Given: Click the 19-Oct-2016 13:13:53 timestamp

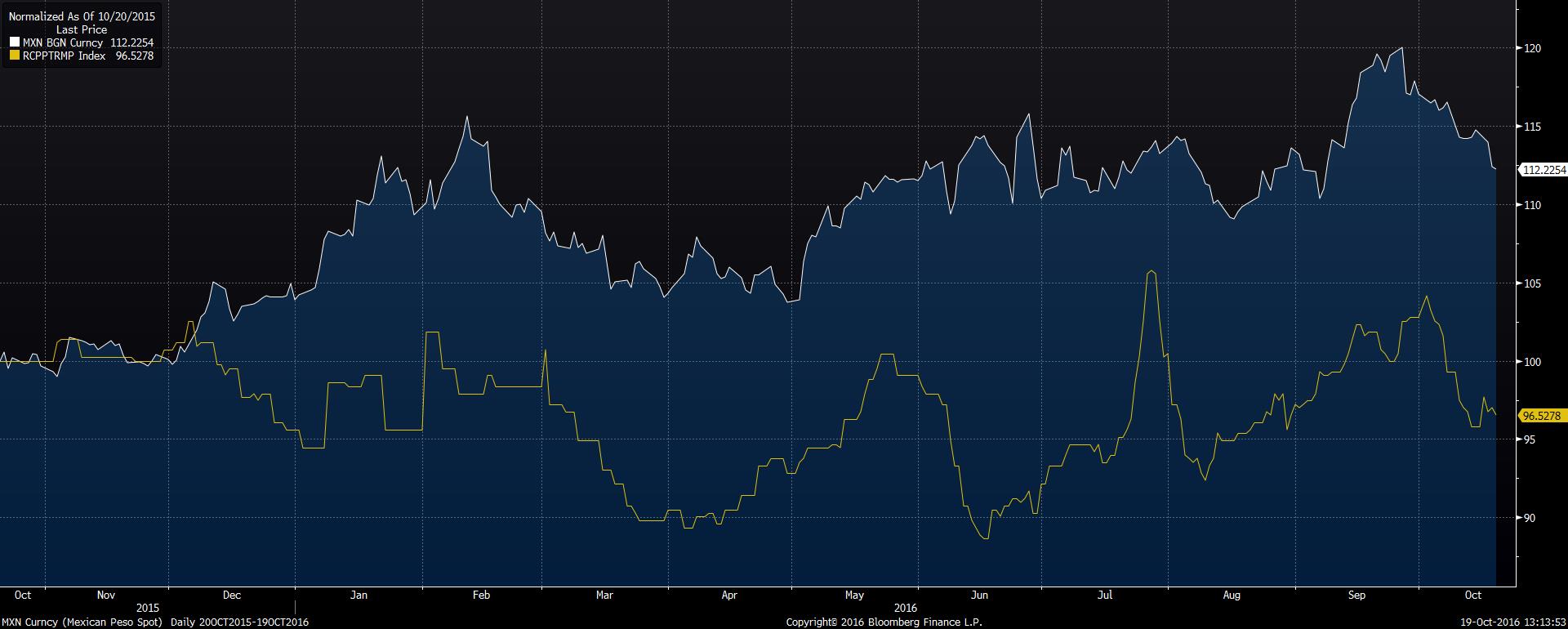Looking at the screenshot, I should pyautogui.click(x=1513, y=622).
